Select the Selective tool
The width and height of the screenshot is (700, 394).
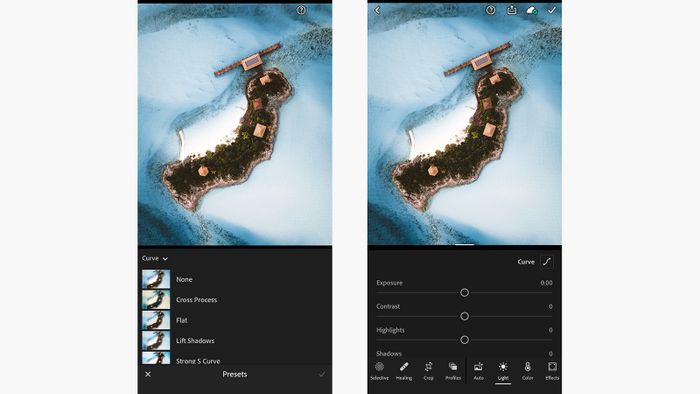click(379, 371)
